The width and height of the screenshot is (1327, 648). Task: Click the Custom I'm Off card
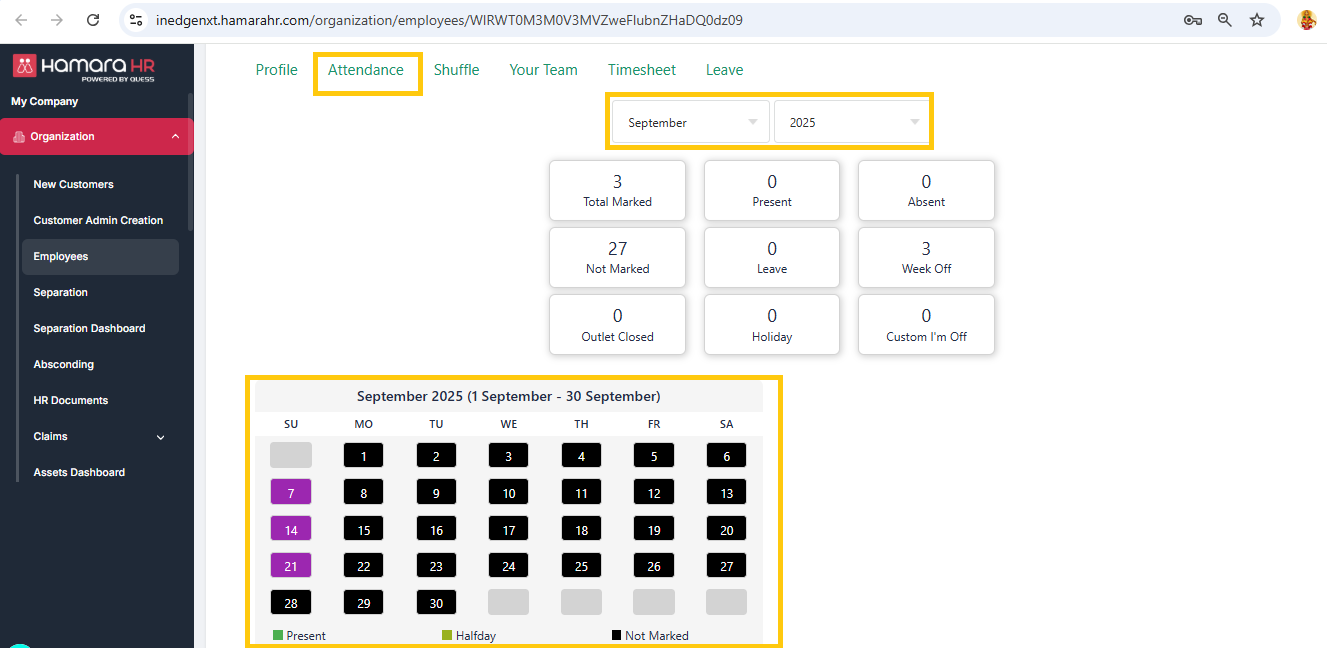point(926,324)
